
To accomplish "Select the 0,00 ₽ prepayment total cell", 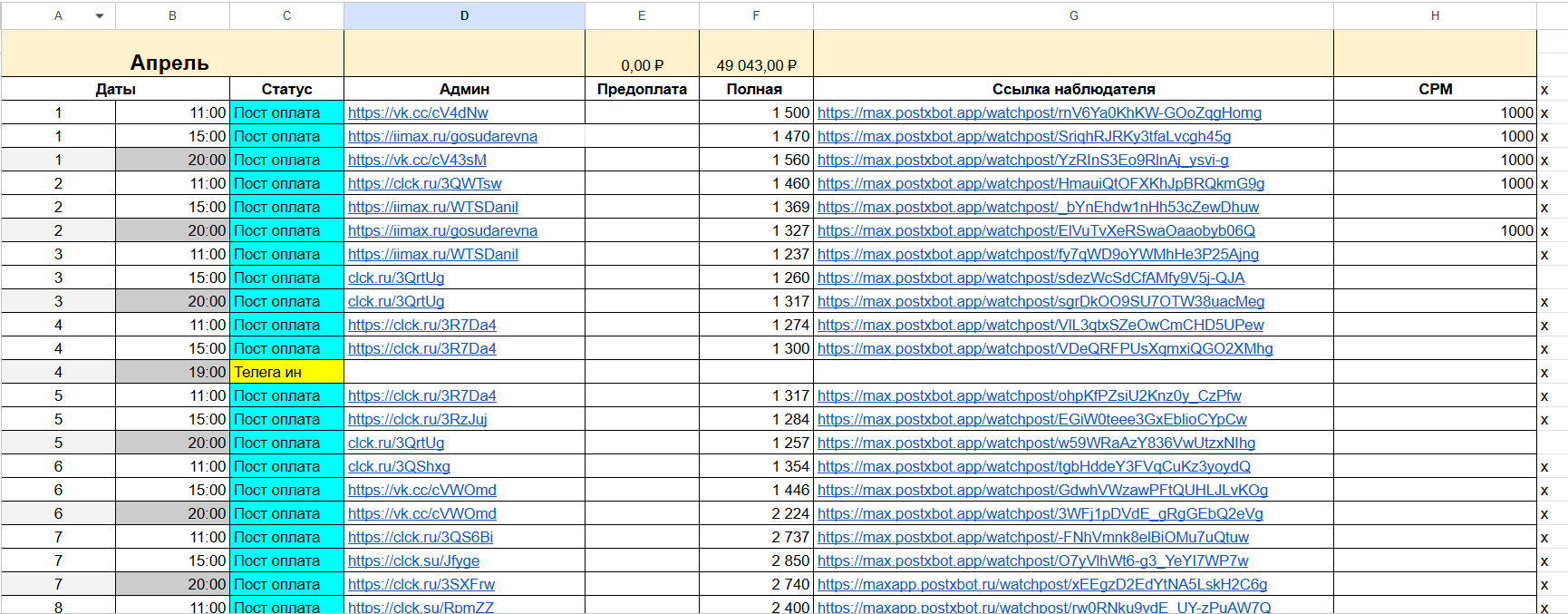I will [642, 65].
